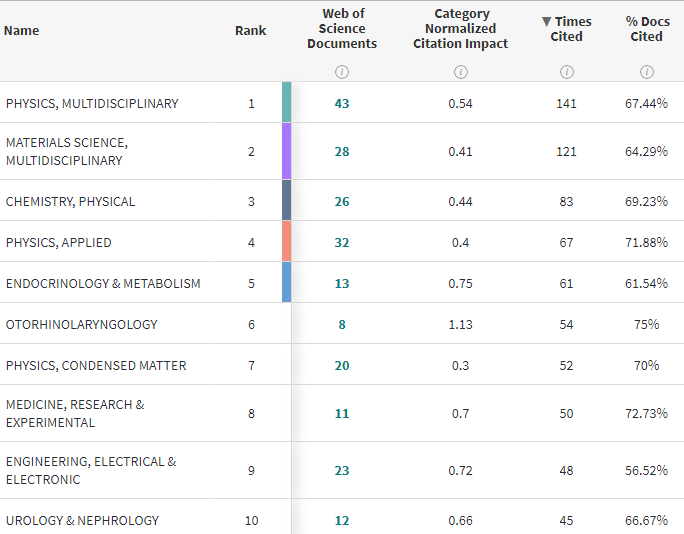
Task: Click salmon swatch for Physics, Applied row
Action: coord(286,241)
